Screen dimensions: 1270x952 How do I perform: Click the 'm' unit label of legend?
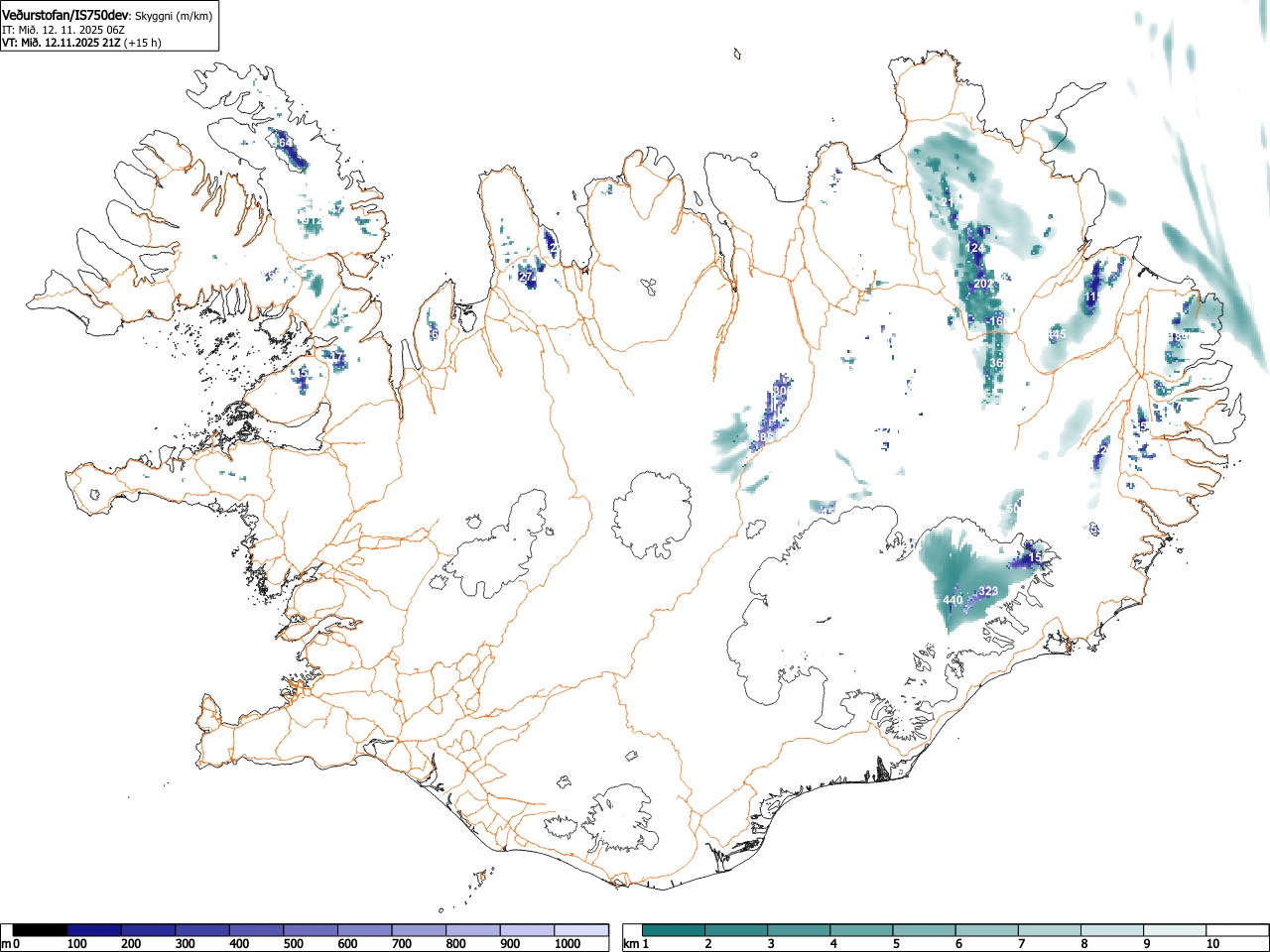6,944
